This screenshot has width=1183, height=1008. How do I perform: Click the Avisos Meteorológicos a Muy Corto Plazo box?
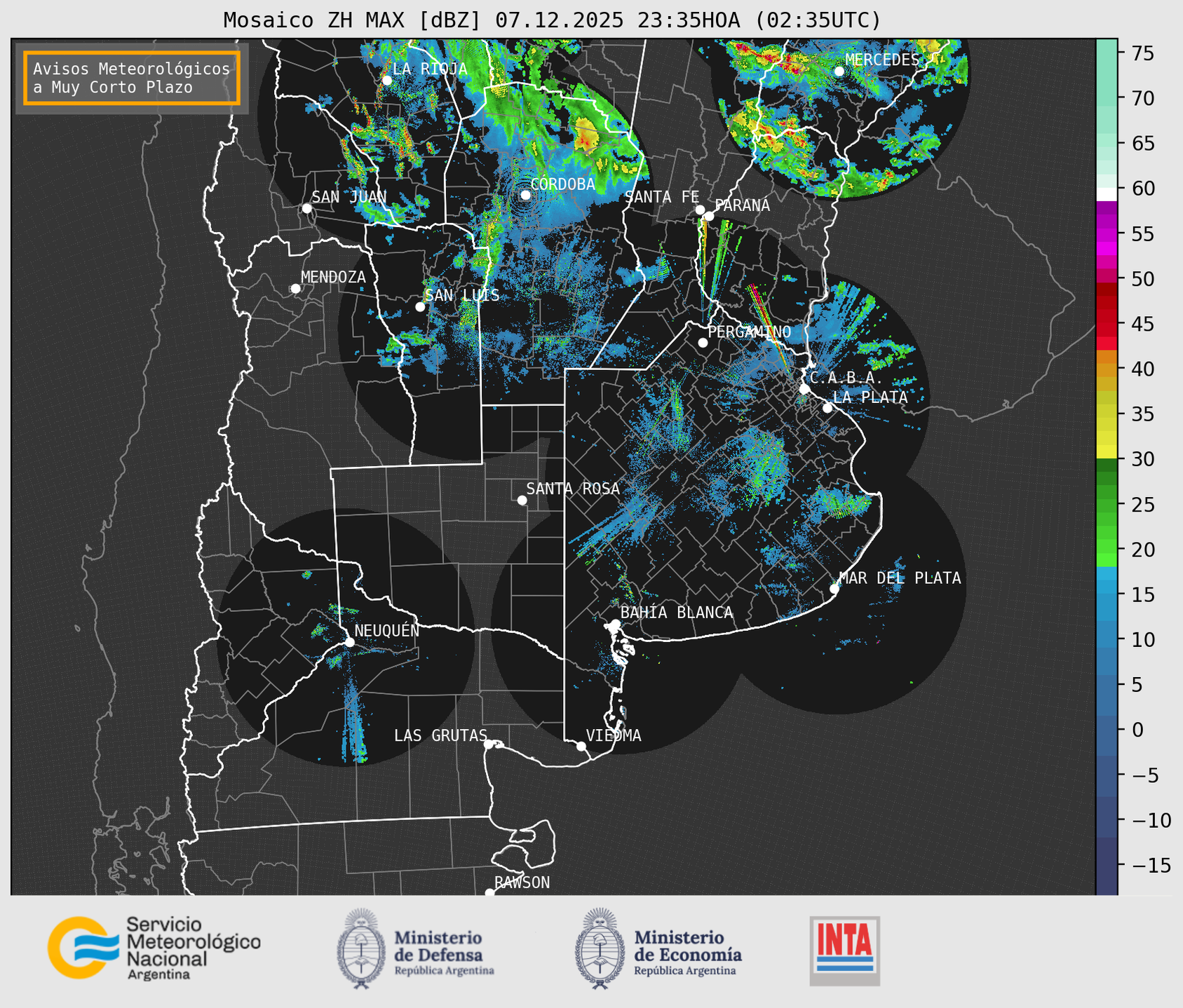pyautogui.click(x=132, y=78)
